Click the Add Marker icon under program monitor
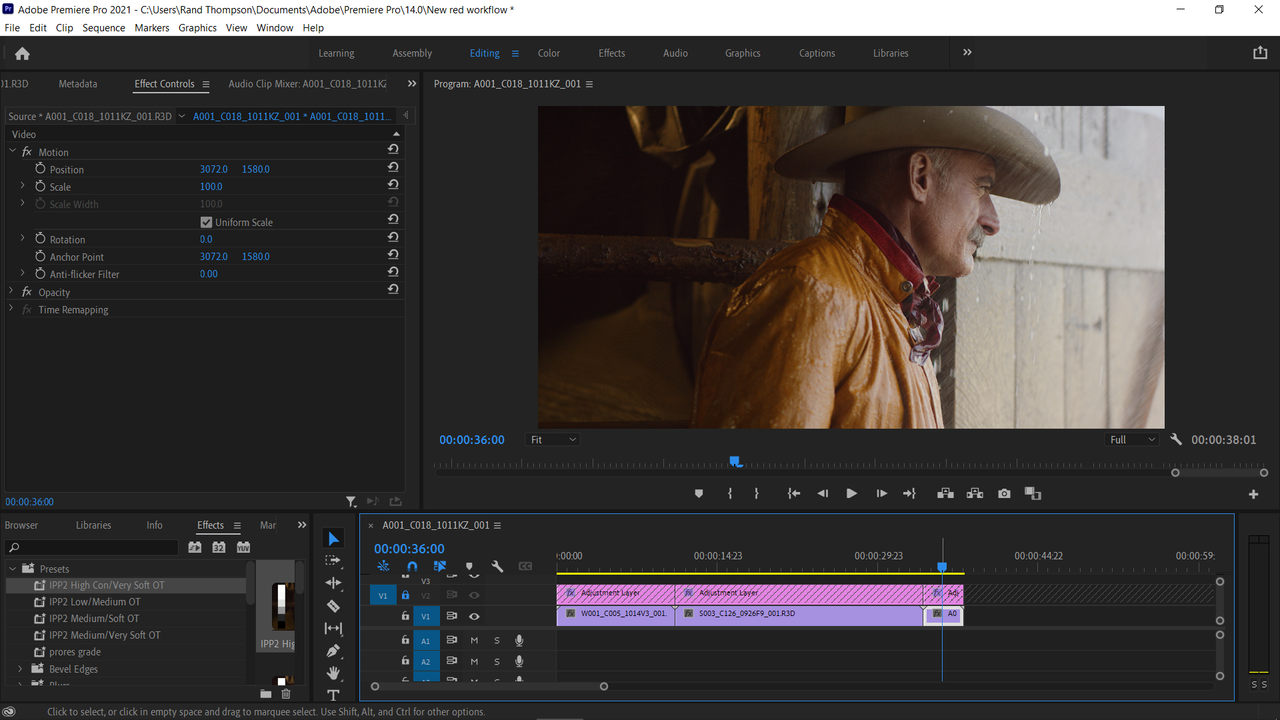1280x720 pixels. click(699, 494)
